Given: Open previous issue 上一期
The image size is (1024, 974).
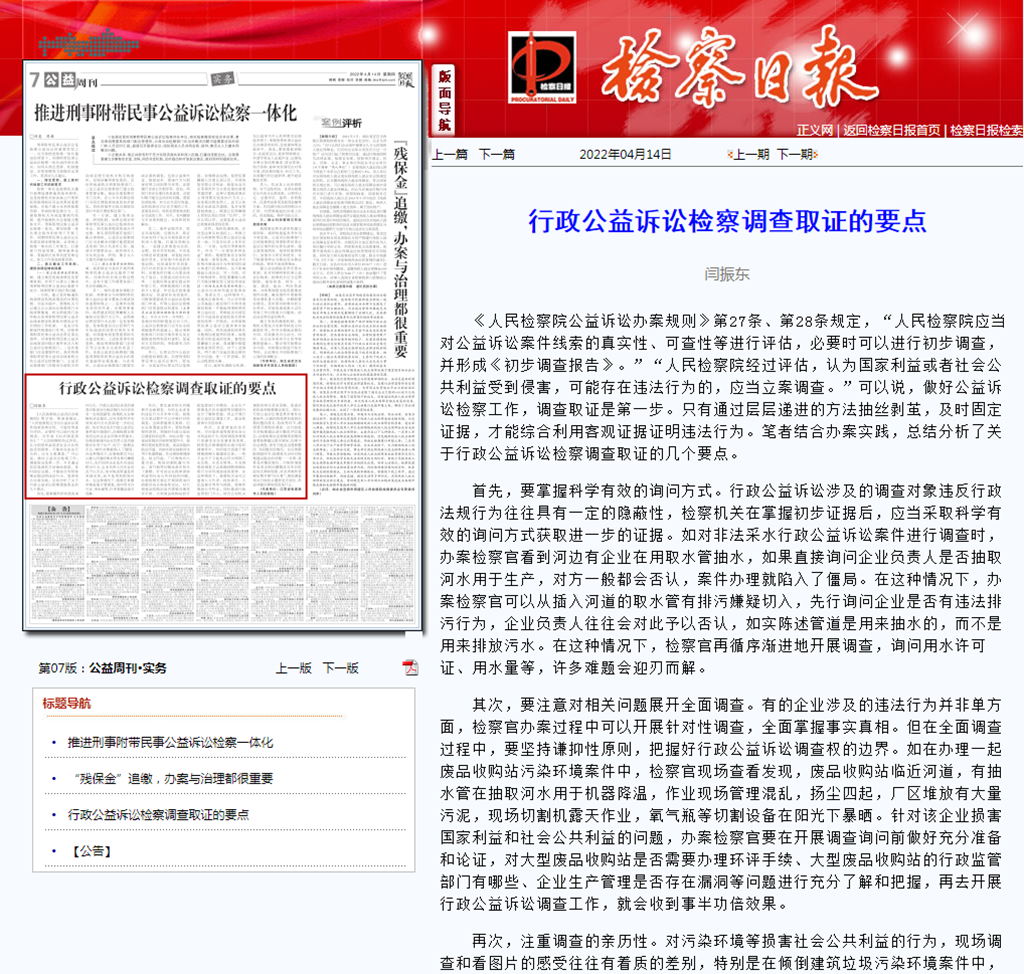Looking at the screenshot, I should 751,154.
